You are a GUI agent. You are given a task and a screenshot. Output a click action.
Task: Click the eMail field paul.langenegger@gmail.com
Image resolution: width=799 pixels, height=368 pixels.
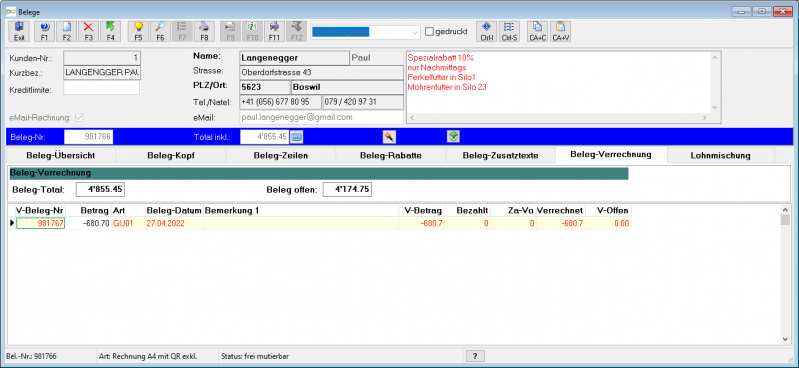point(322,117)
